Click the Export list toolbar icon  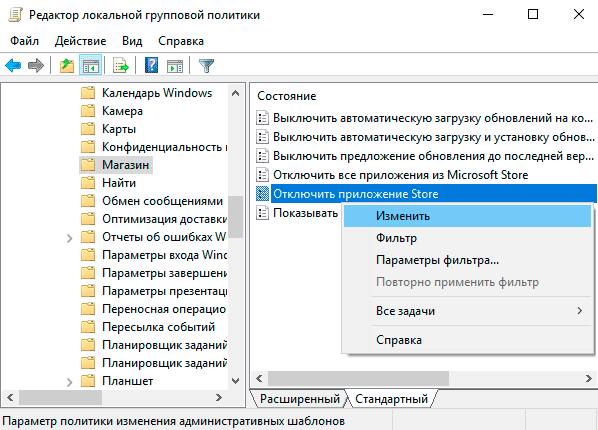click(121, 66)
